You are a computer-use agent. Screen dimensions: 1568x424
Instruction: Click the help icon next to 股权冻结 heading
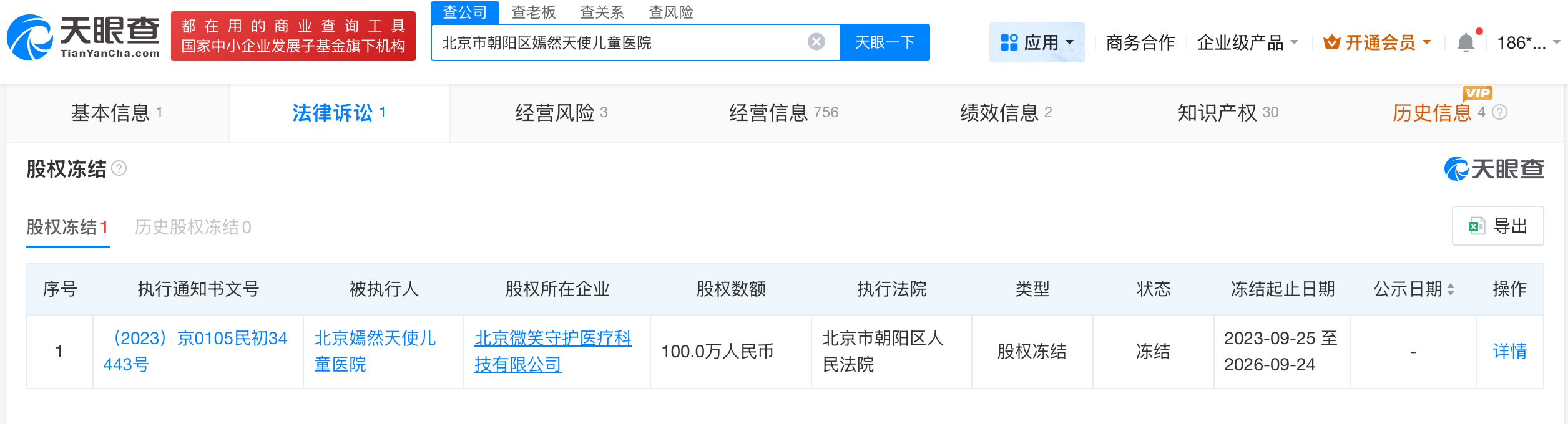pyautogui.click(x=119, y=168)
